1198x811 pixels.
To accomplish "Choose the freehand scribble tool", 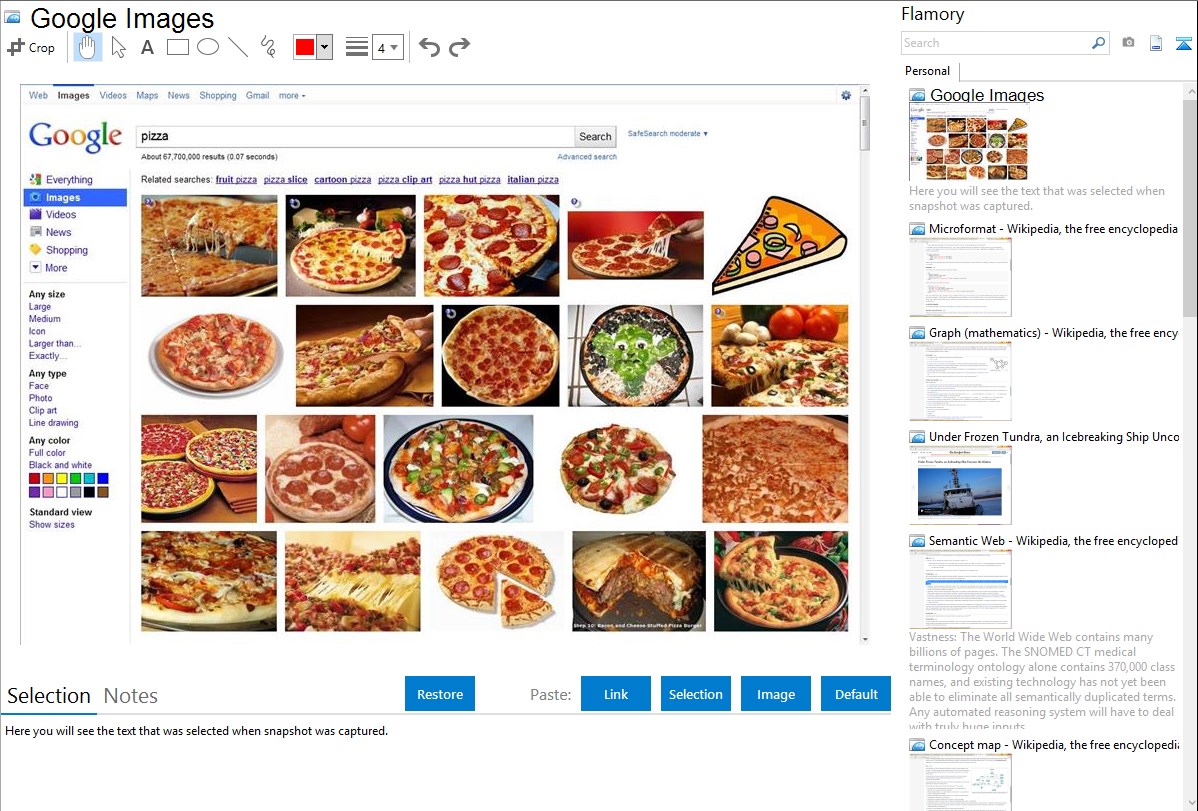I will (x=268, y=47).
